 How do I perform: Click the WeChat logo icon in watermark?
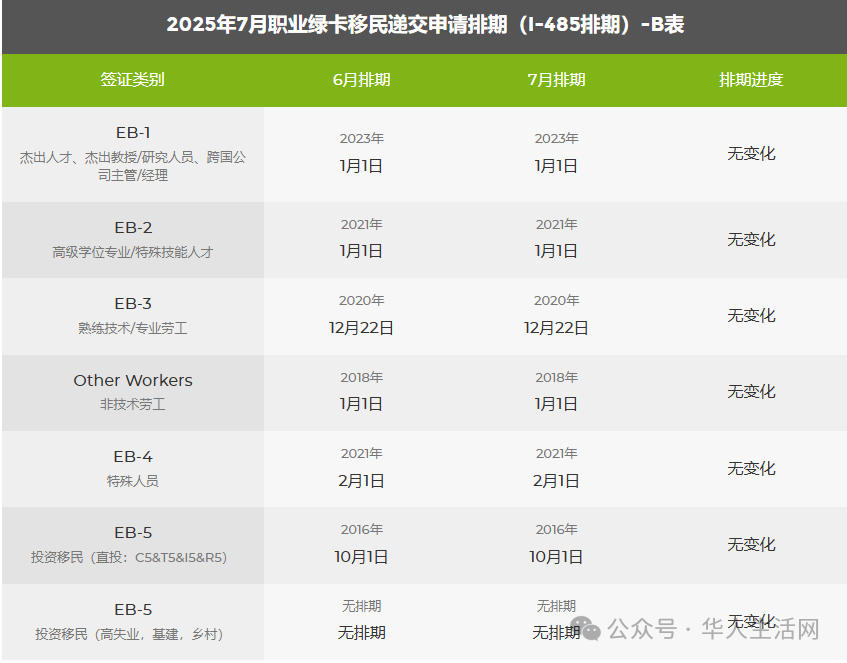point(586,629)
